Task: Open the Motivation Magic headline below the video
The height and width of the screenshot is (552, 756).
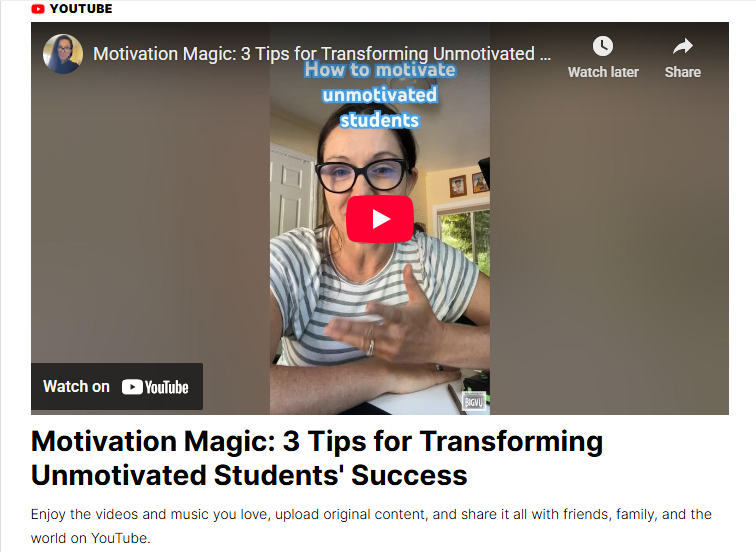Action: [x=317, y=458]
